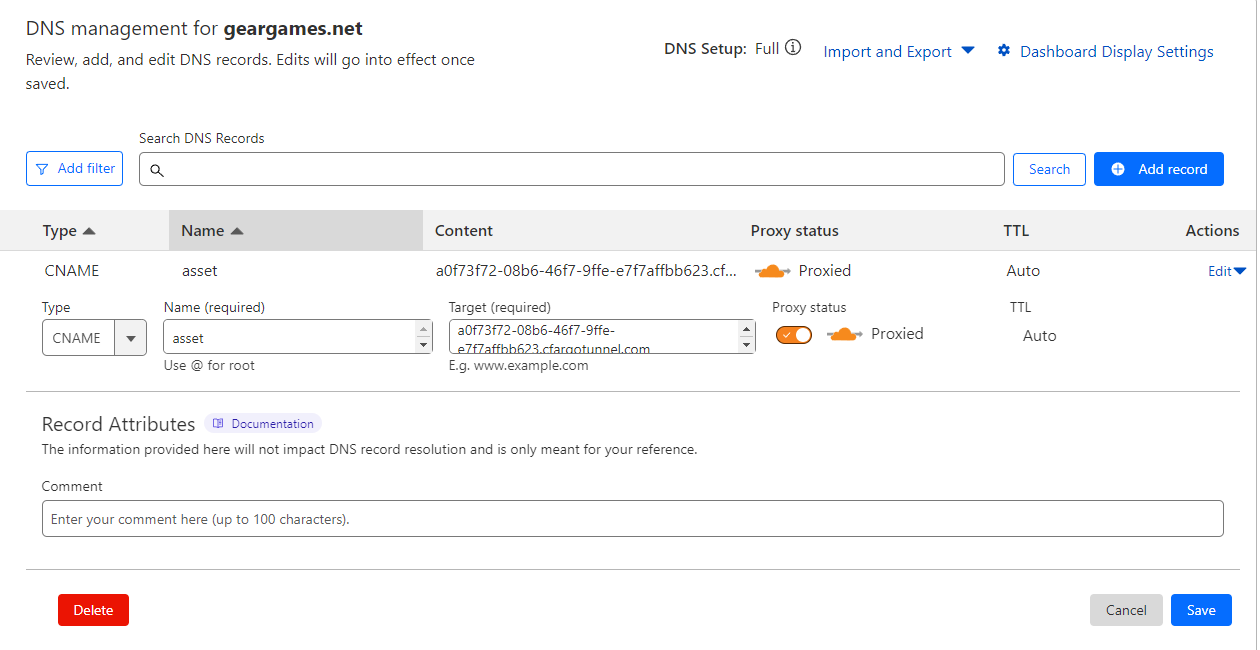The height and width of the screenshot is (650, 1260).
Task: Click the book icon on Documentation badge
Action: point(218,424)
